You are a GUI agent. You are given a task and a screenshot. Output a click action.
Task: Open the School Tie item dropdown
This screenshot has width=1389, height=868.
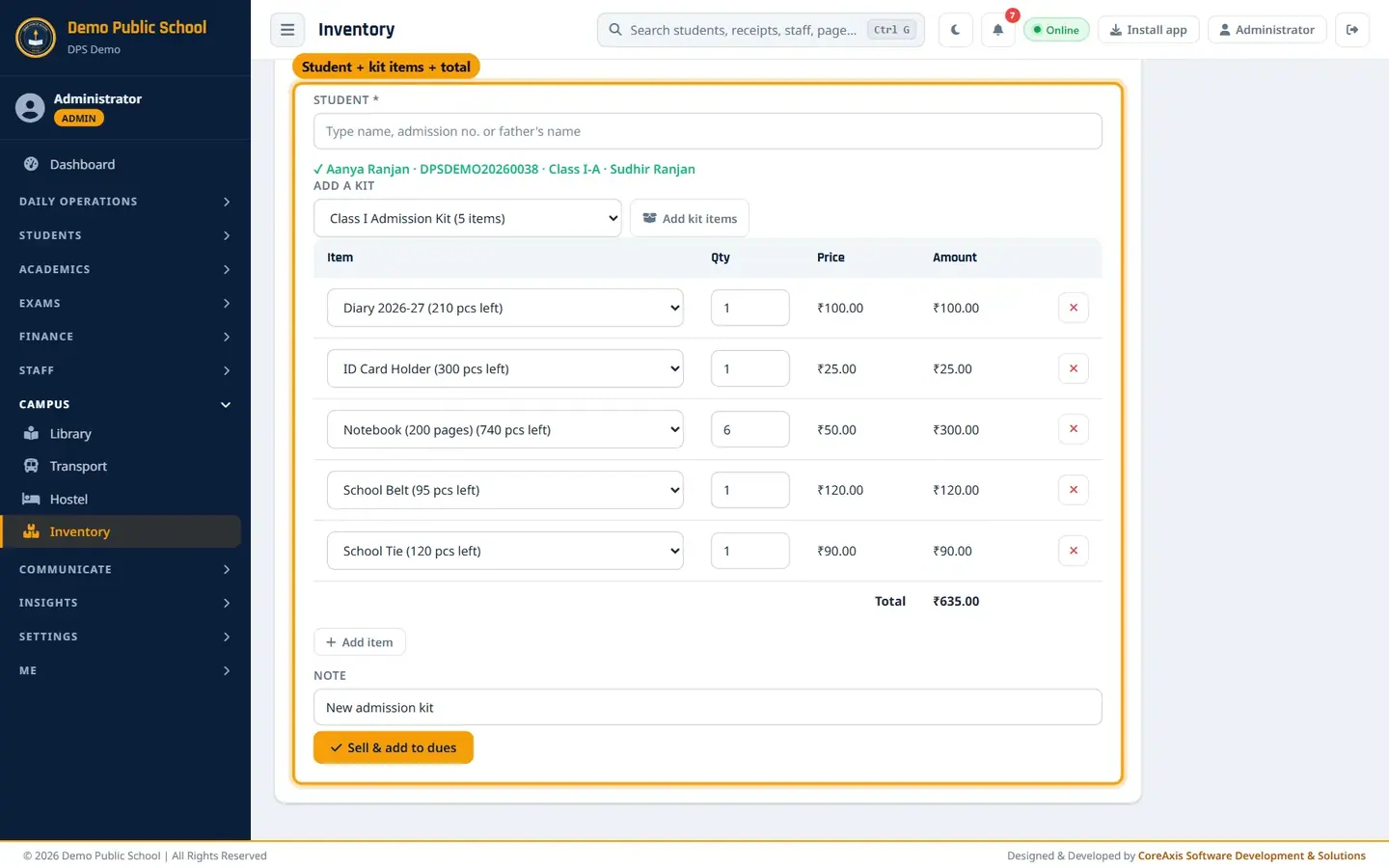point(505,551)
